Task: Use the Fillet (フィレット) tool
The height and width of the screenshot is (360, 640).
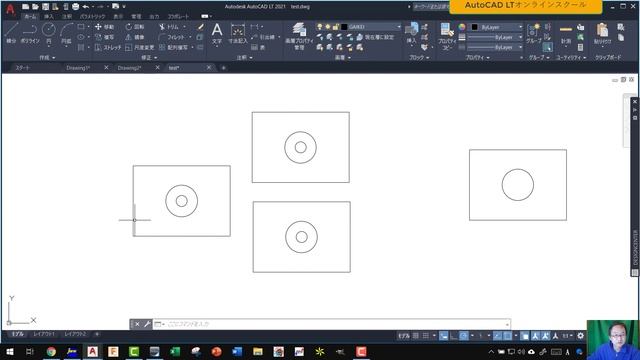Action: (x=171, y=37)
